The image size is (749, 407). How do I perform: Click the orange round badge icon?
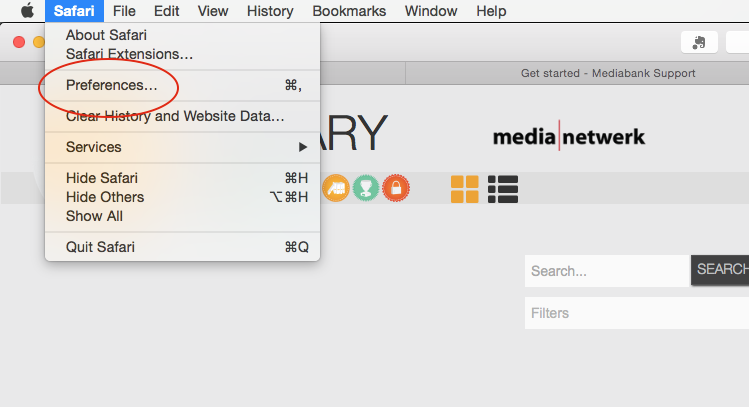point(336,188)
